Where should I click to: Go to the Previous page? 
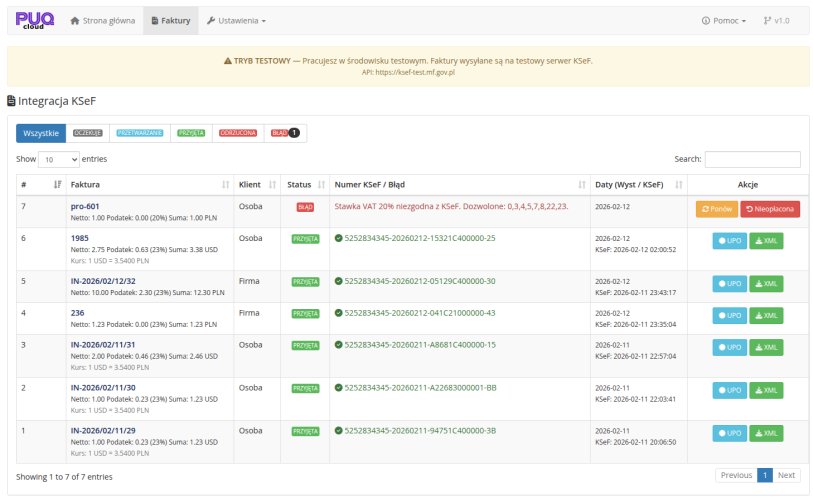coord(736,475)
